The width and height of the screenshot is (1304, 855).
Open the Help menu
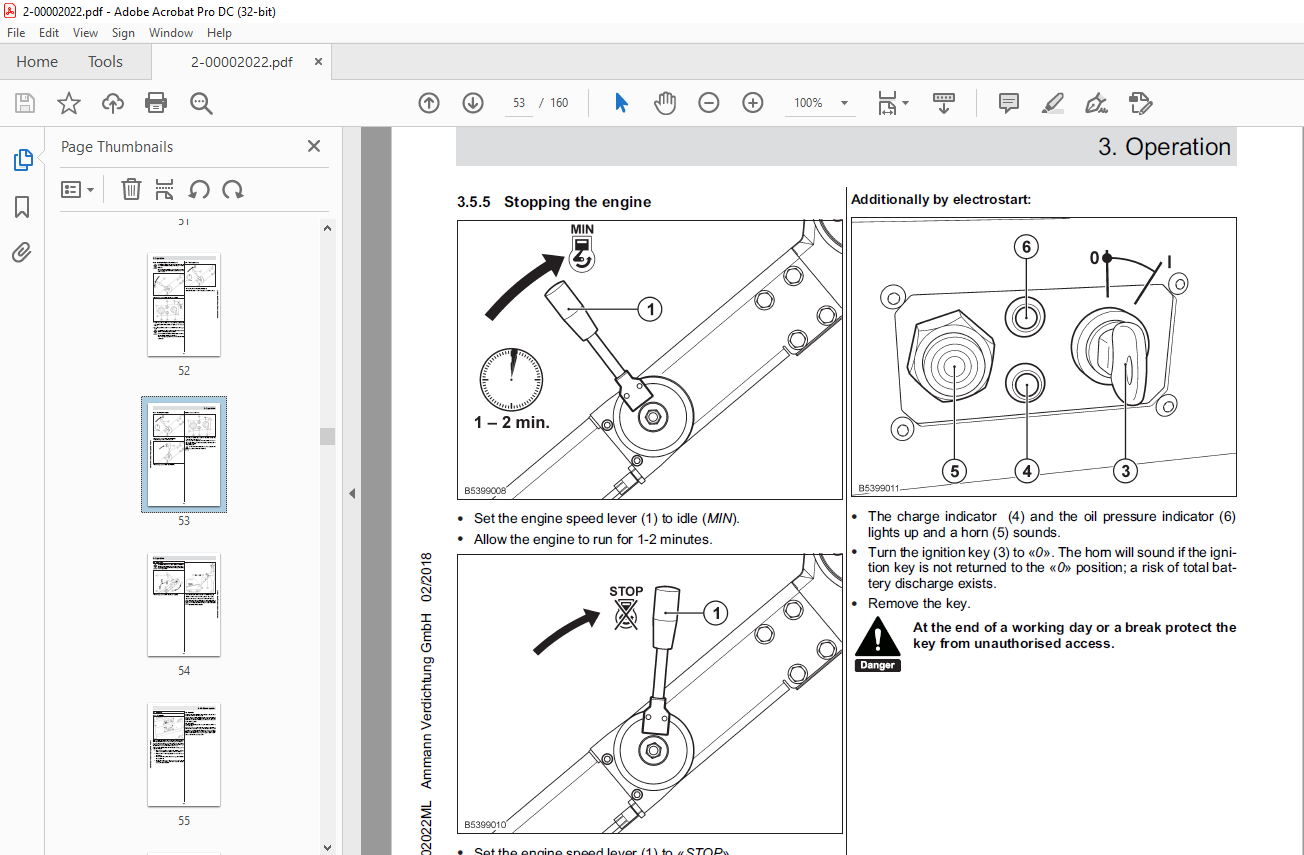(x=219, y=33)
